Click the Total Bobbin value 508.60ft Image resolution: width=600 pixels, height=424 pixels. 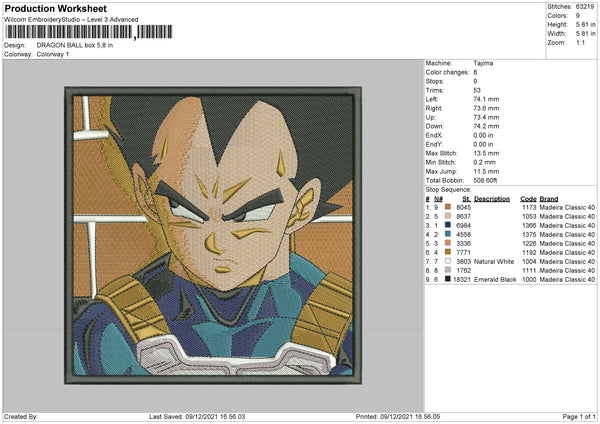tap(485, 180)
